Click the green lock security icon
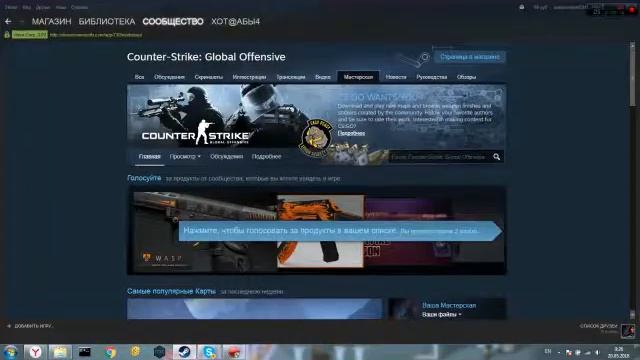The image size is (640, 360). point(7,35)
